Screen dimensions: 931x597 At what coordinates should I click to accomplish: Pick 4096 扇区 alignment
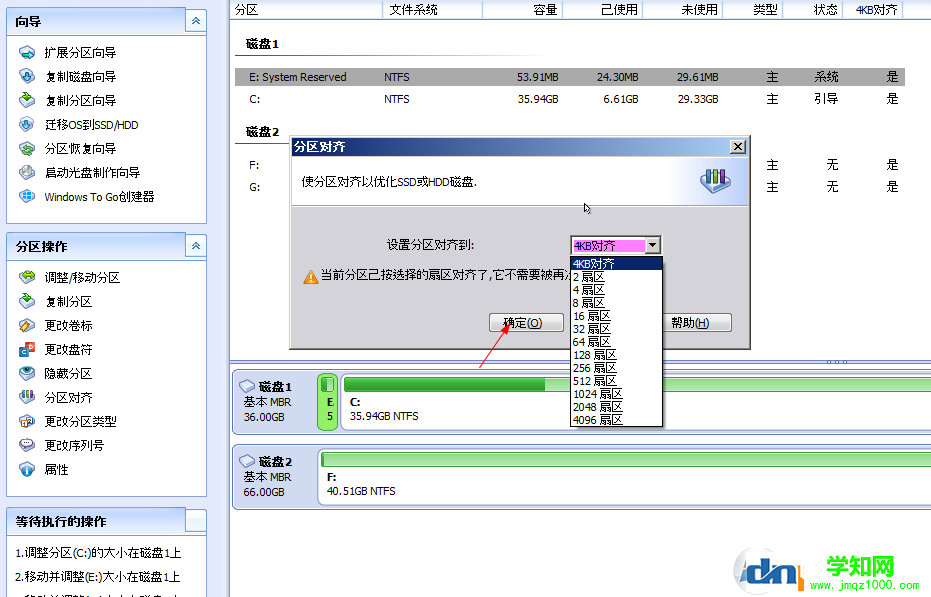pos(616,420)
